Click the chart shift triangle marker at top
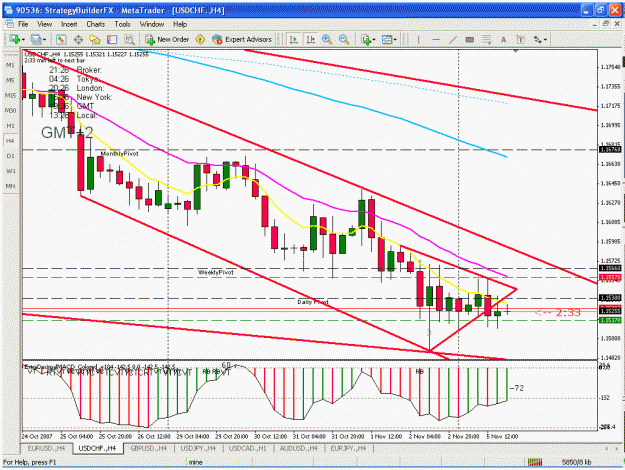Image resolution: width=625 pixels, height=470 pixels. (x=516, y=51)
